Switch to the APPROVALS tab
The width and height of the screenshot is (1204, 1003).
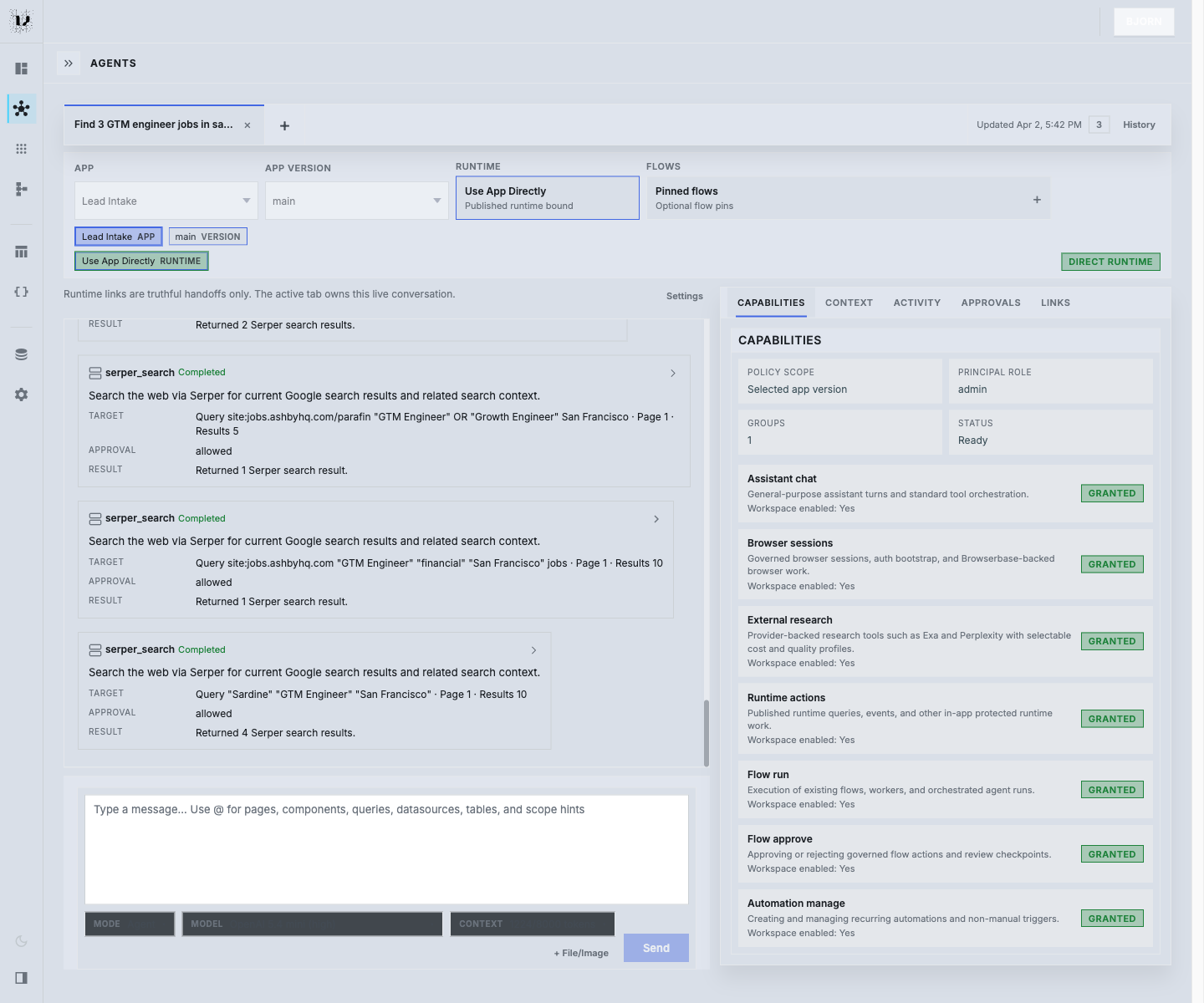tap(990, 303)
